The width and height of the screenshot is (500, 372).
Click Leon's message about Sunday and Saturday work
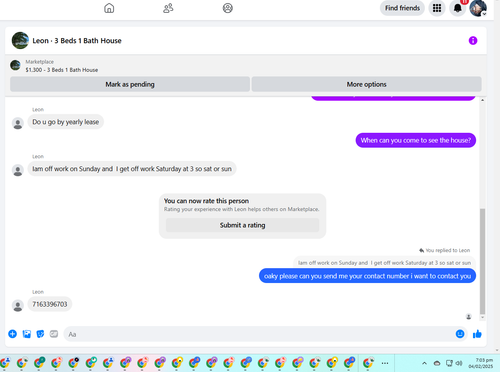(132, 169)
